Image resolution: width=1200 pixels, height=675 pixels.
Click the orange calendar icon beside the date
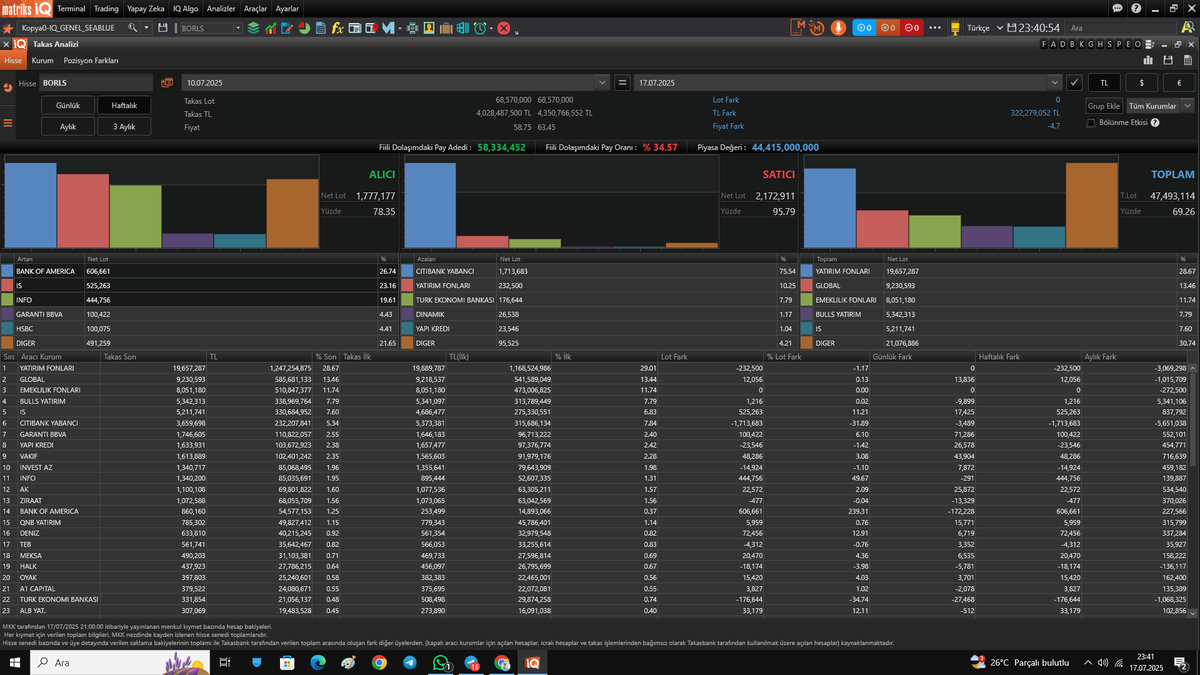[x=167, y=83]
